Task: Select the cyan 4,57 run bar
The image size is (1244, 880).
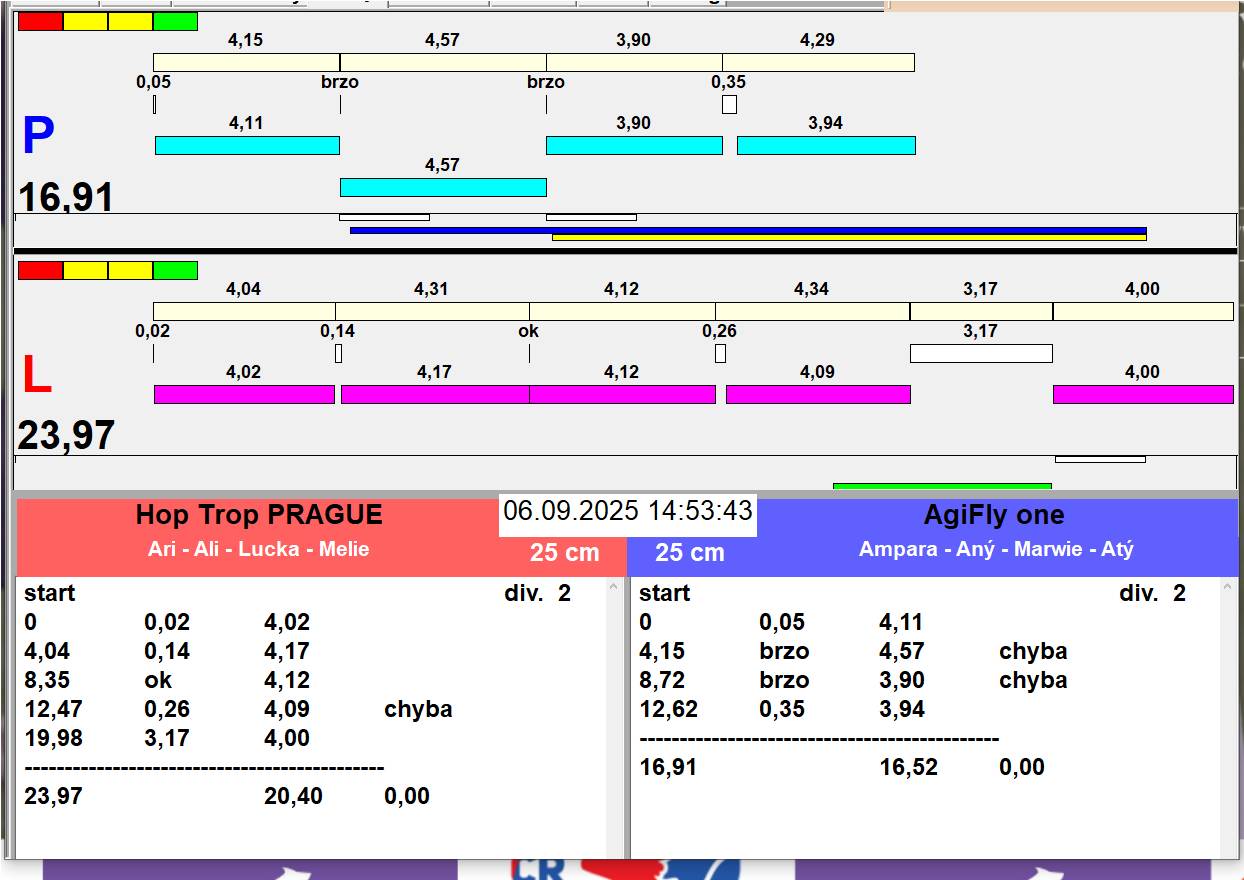Action: [x=443, y=187]
